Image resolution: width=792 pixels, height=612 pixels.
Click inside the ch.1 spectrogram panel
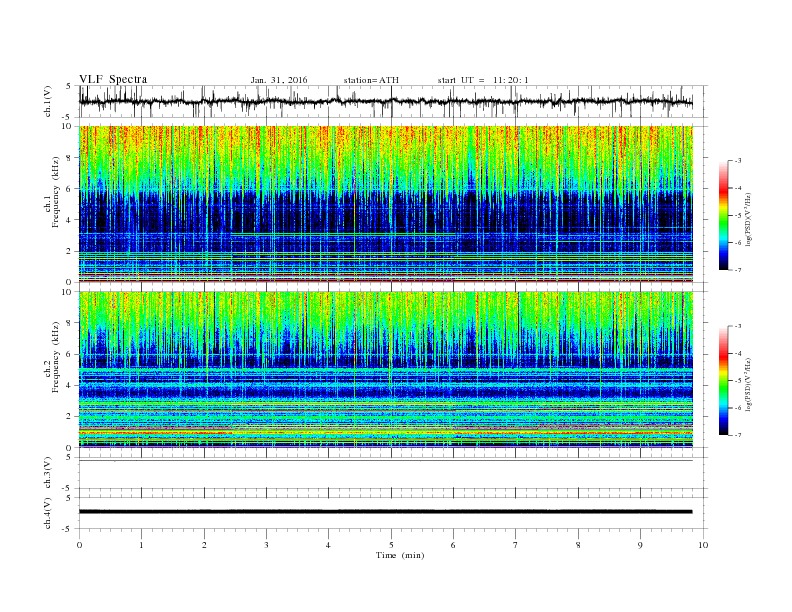(386, 204)
